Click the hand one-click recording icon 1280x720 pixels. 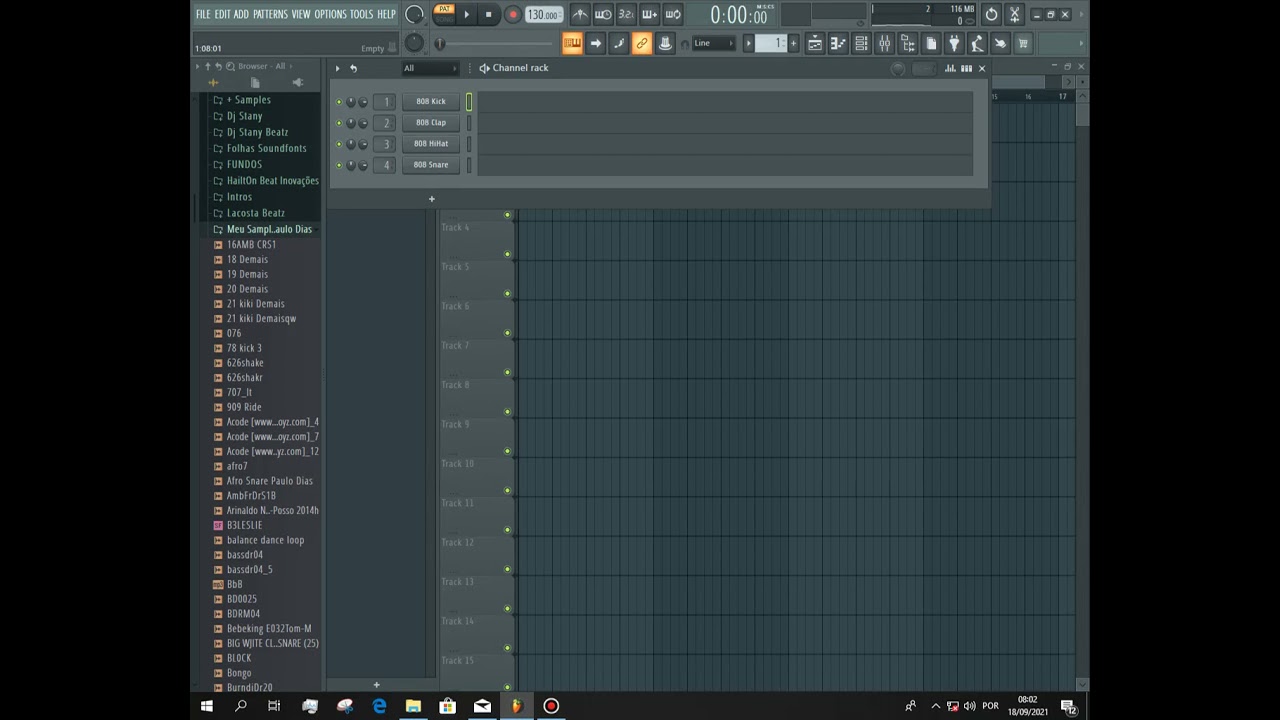(1000, 43)
